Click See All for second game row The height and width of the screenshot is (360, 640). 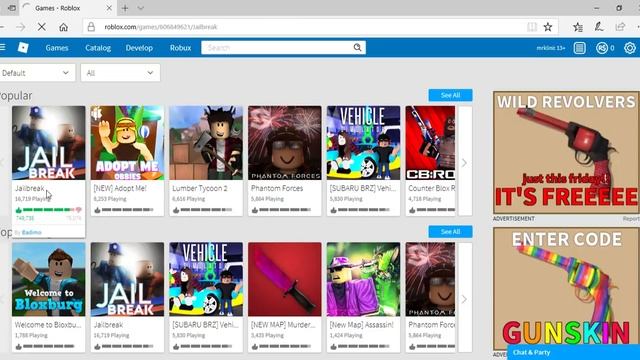click(450, 231)
